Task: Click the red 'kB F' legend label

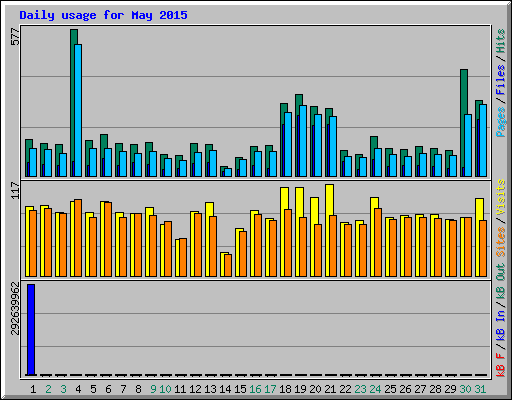Action: click(501, 365)
